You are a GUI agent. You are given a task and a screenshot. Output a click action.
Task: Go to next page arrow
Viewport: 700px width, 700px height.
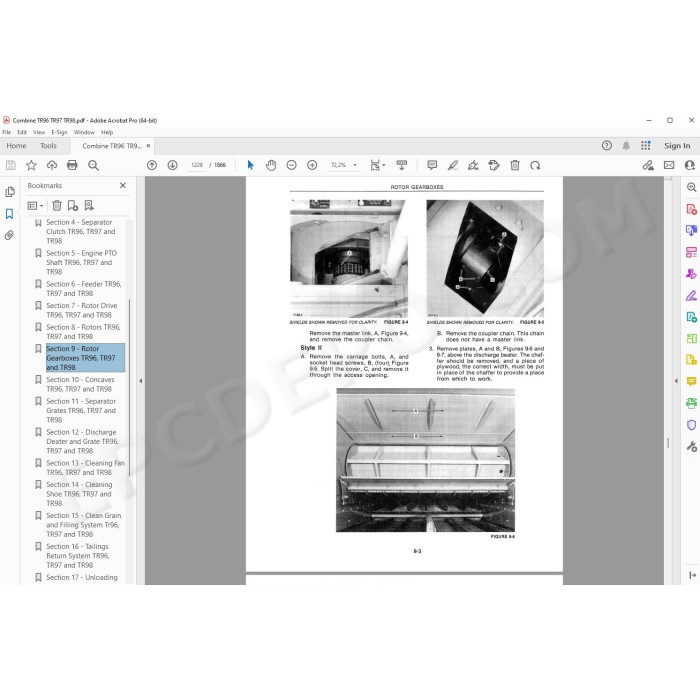[x=172, y=165]
